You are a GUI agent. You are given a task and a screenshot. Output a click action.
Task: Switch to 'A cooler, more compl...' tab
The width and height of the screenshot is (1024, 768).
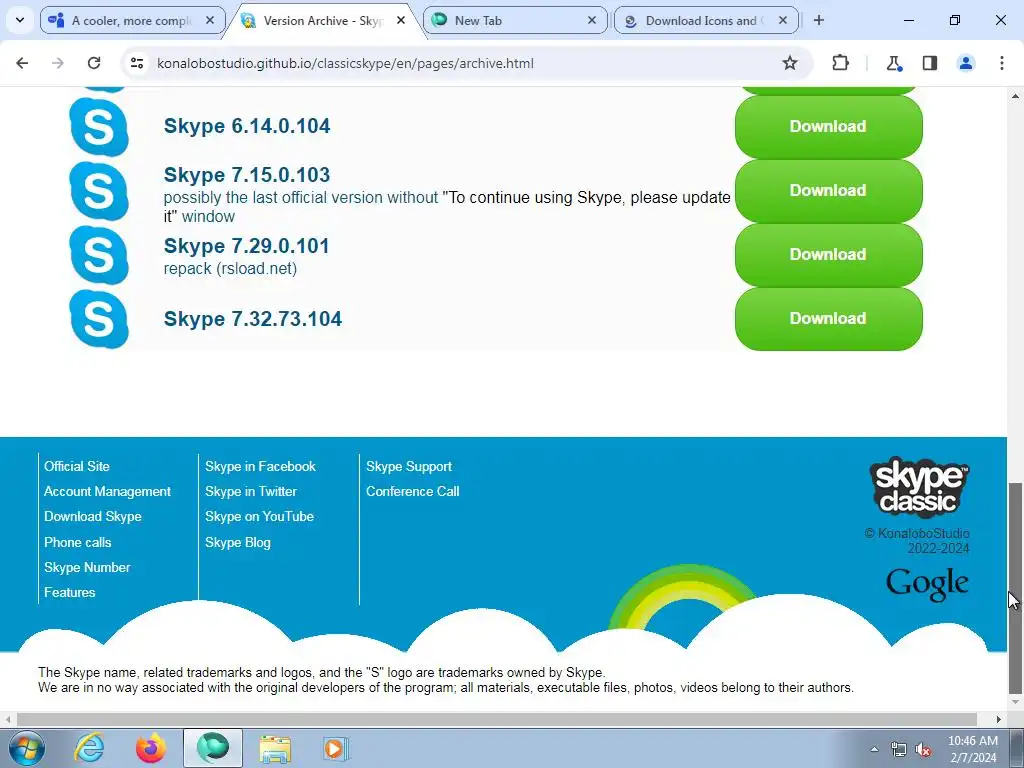click(x=133, y=21)
